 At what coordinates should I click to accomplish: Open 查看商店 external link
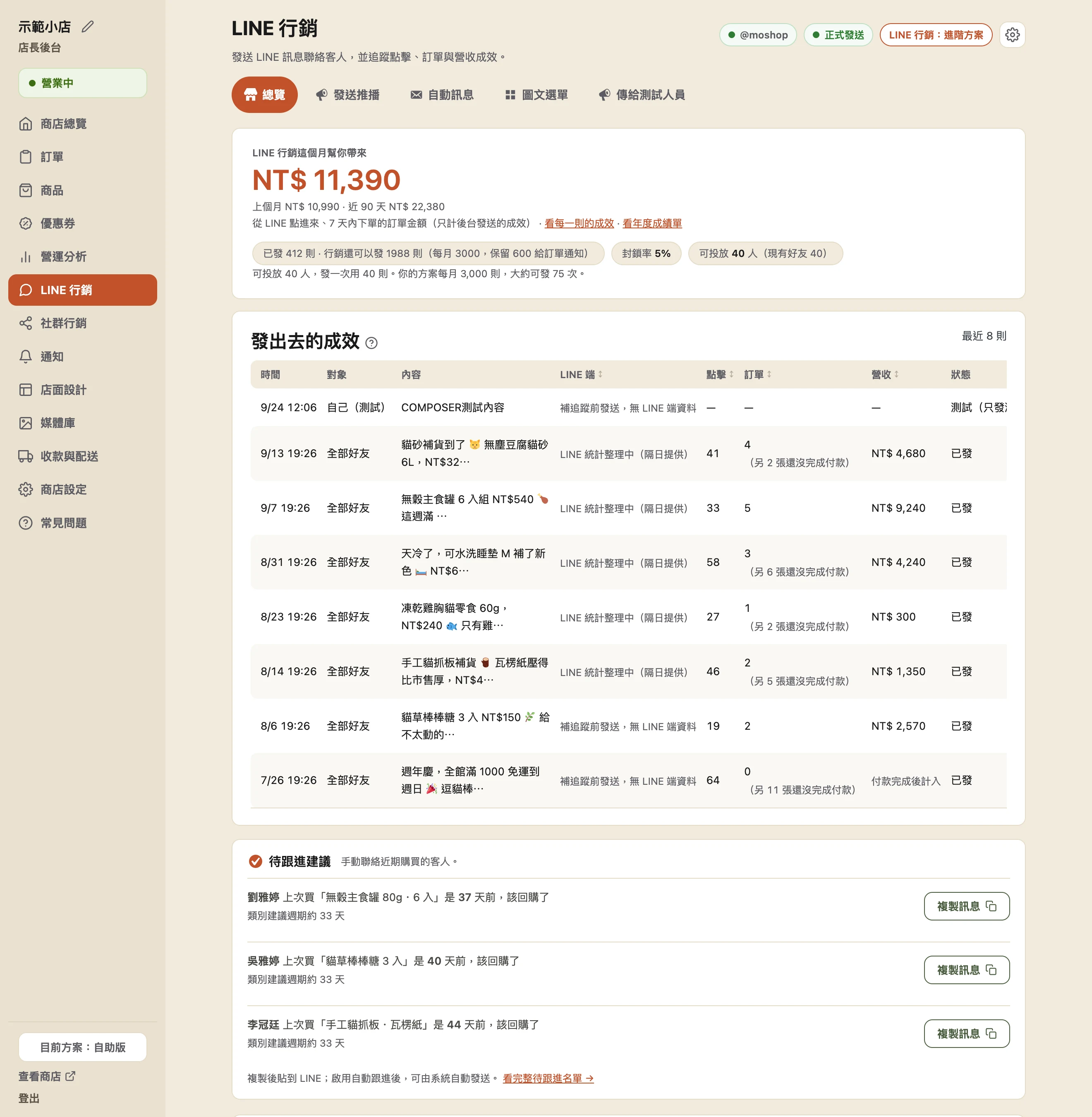(x=46, y=1077)
